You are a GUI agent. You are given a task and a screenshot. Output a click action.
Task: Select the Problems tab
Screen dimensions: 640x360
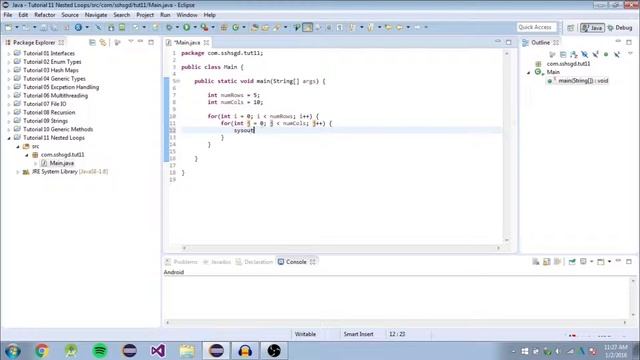pyautogui.click(x=181, y=262)
